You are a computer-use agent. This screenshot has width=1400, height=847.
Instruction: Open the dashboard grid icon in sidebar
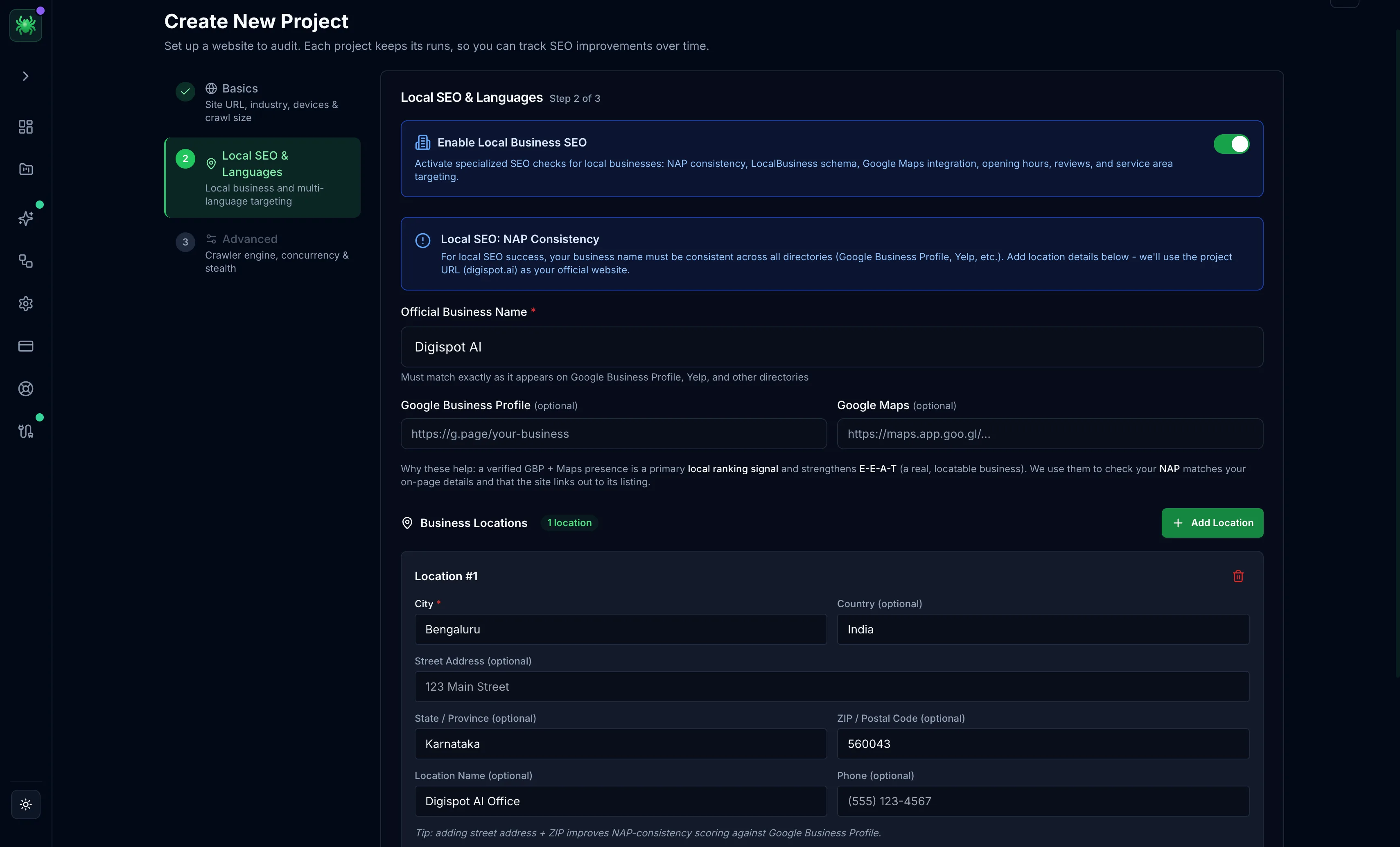[x=25, y=127]
